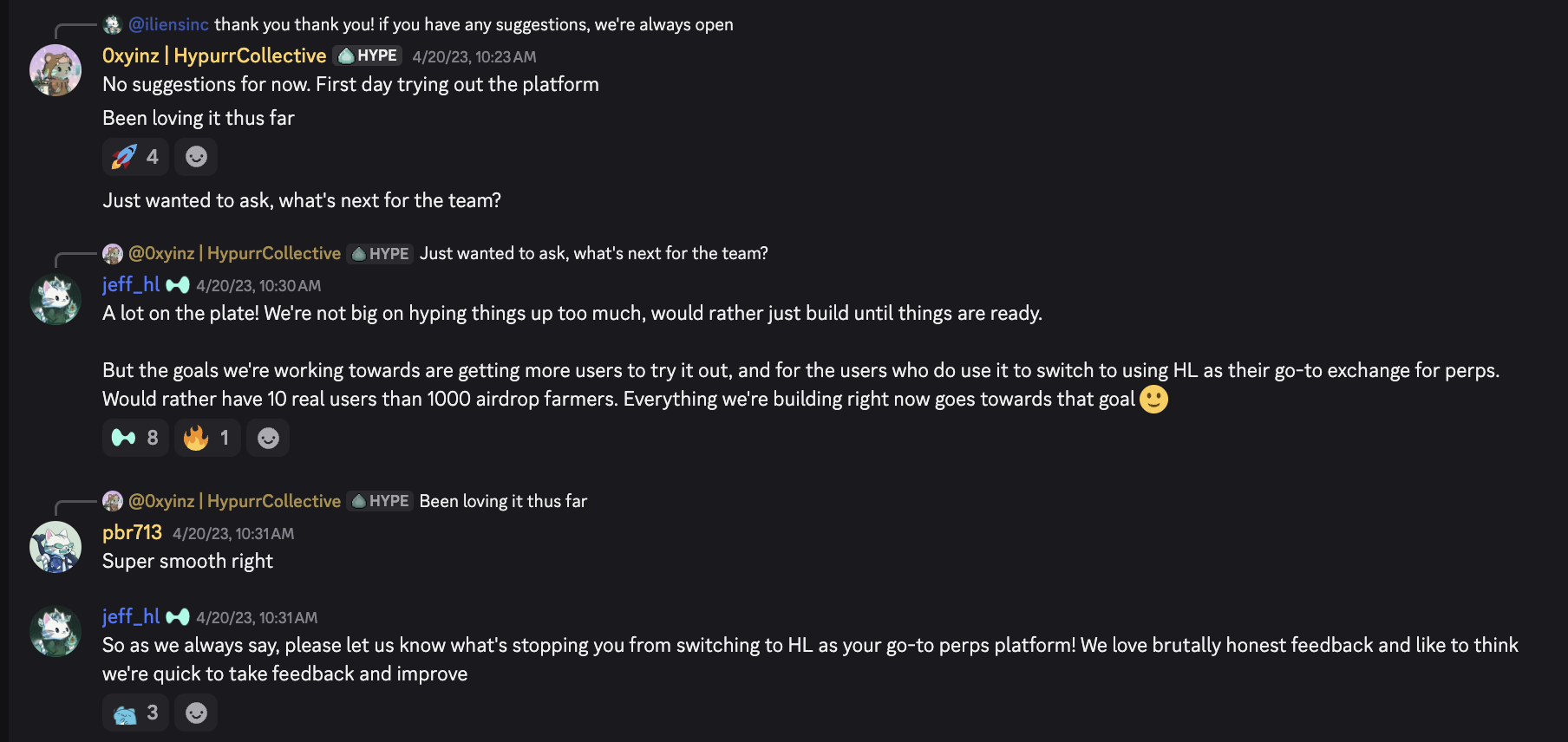The height and width of the screenshot is (742, 1568).
Task: Click @Oxyinz mention above pbr713's message
Action: [234, 501]
